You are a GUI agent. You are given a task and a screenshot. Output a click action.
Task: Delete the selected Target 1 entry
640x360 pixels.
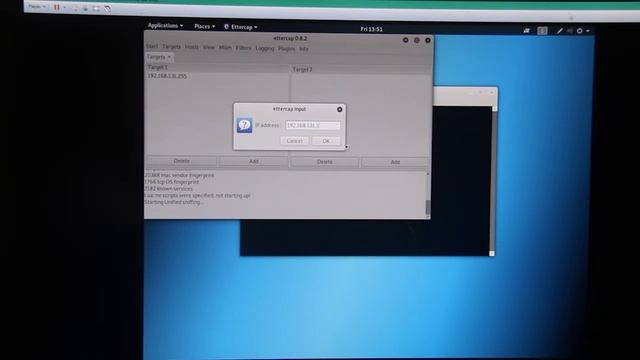tap(182, 161)
